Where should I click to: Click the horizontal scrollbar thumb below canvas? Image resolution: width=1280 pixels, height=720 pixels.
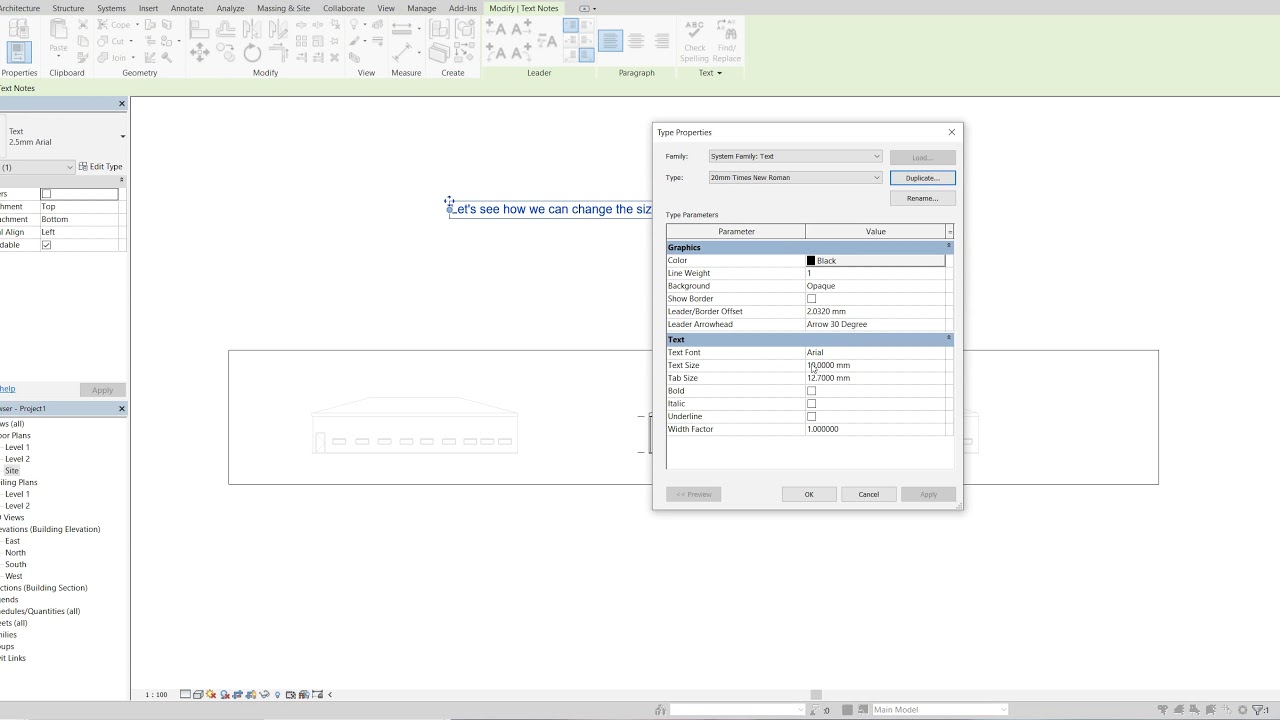[x=816, y=694]
